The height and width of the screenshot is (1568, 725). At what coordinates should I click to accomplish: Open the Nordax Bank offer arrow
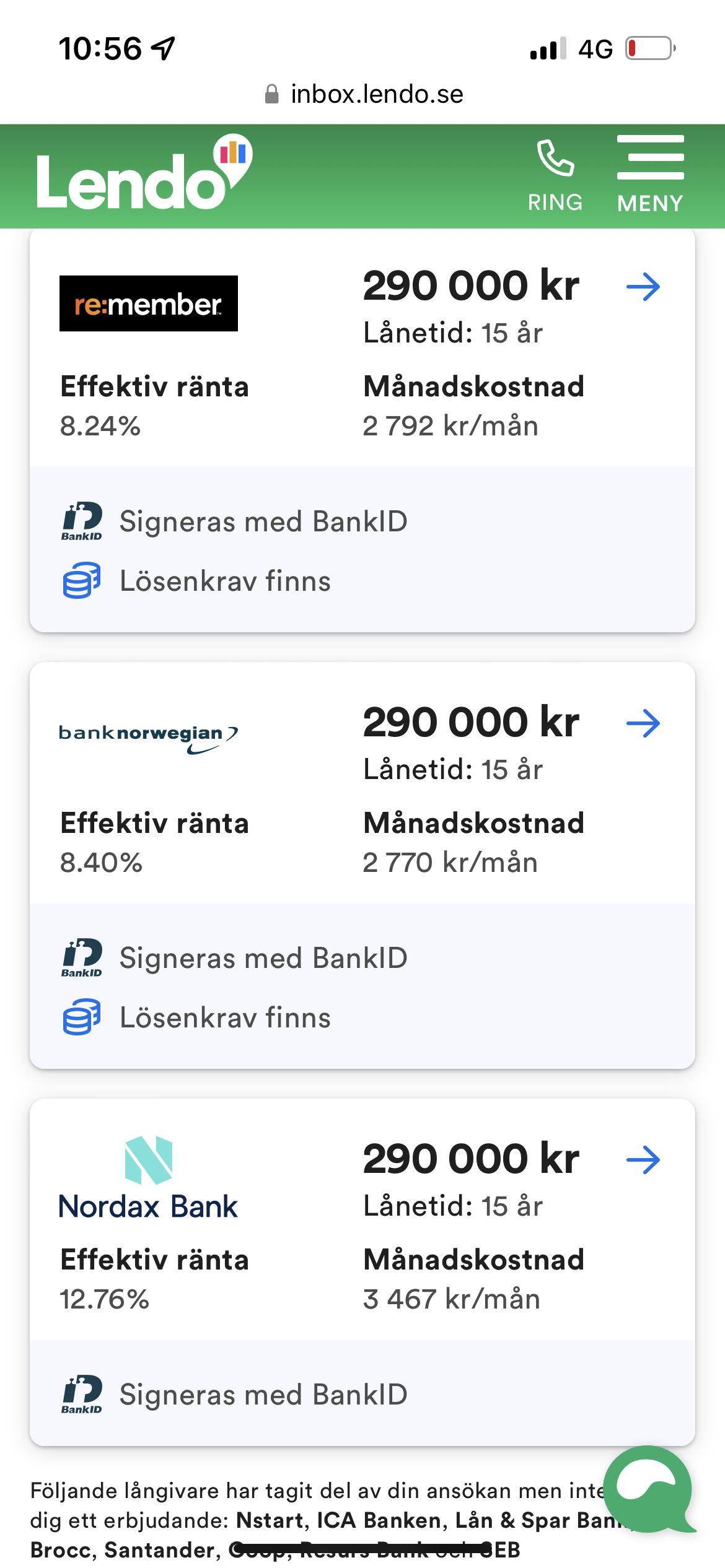coord(643,1160)
